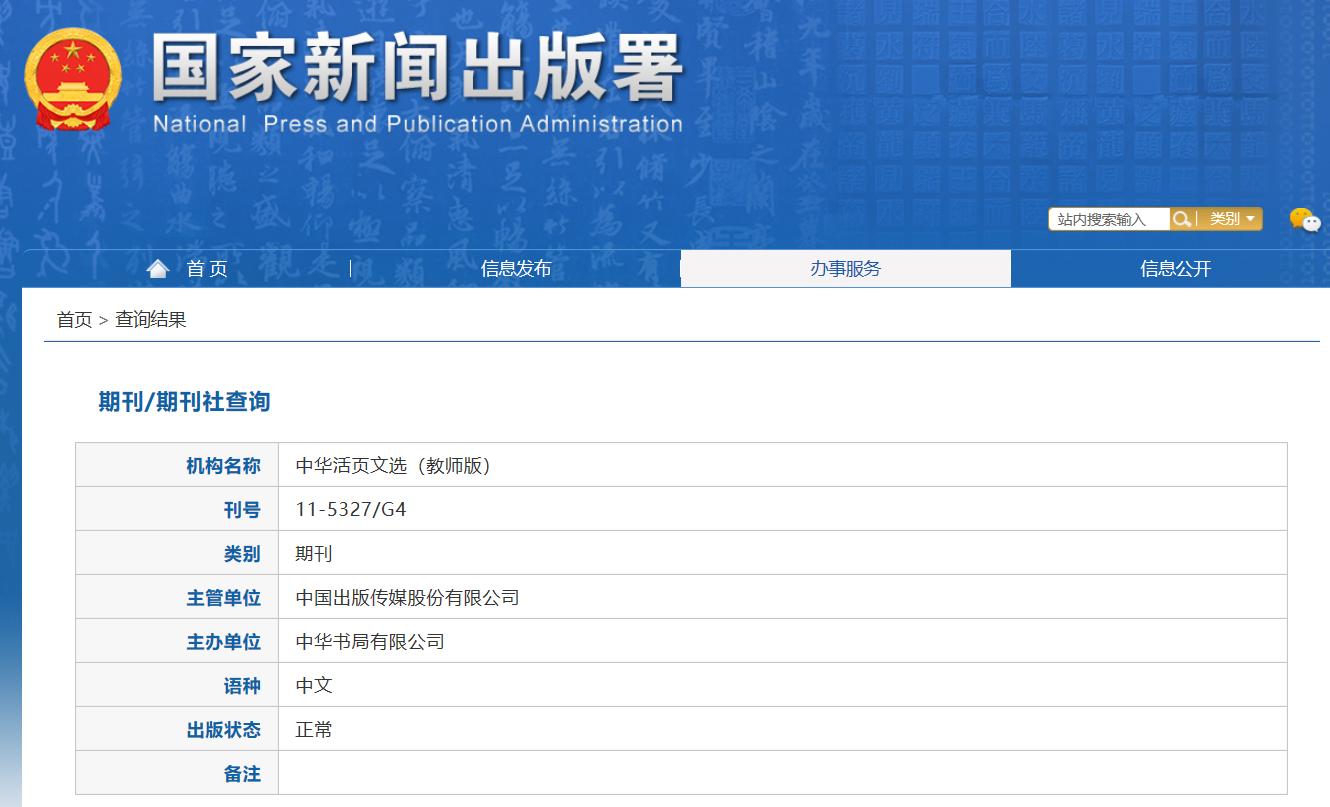Open the 信息公开 menu
Image resolution: width=1330 pixels, height=807 pixels.
click(x=1175, y=268)
